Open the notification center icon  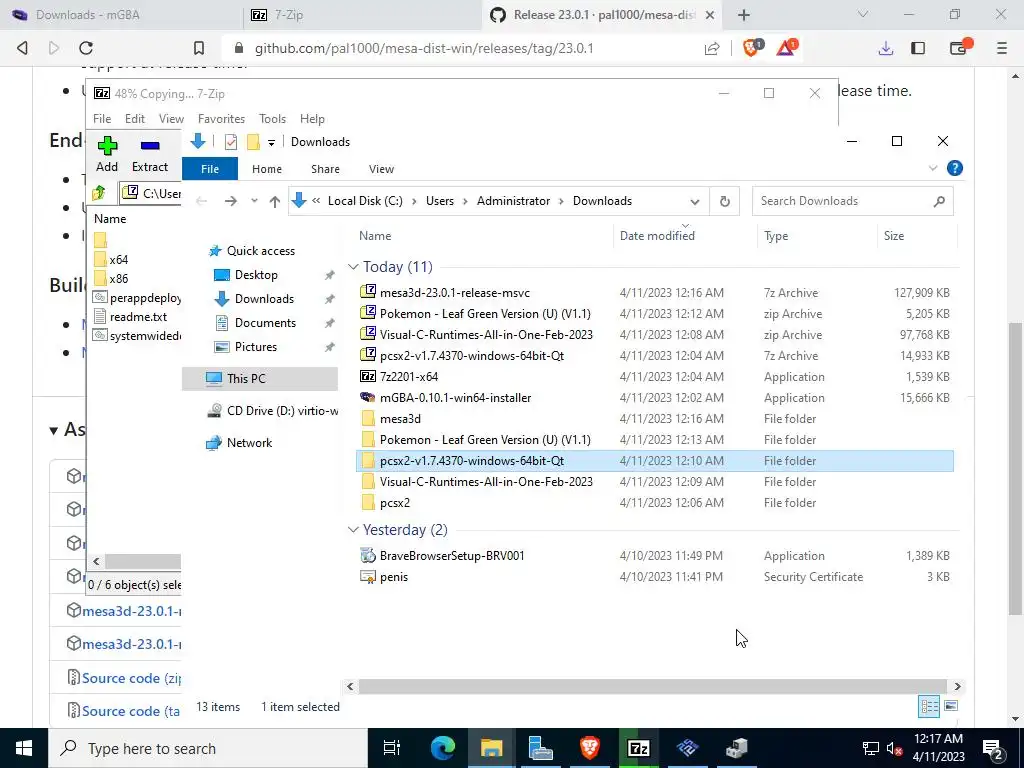[993, 748]
